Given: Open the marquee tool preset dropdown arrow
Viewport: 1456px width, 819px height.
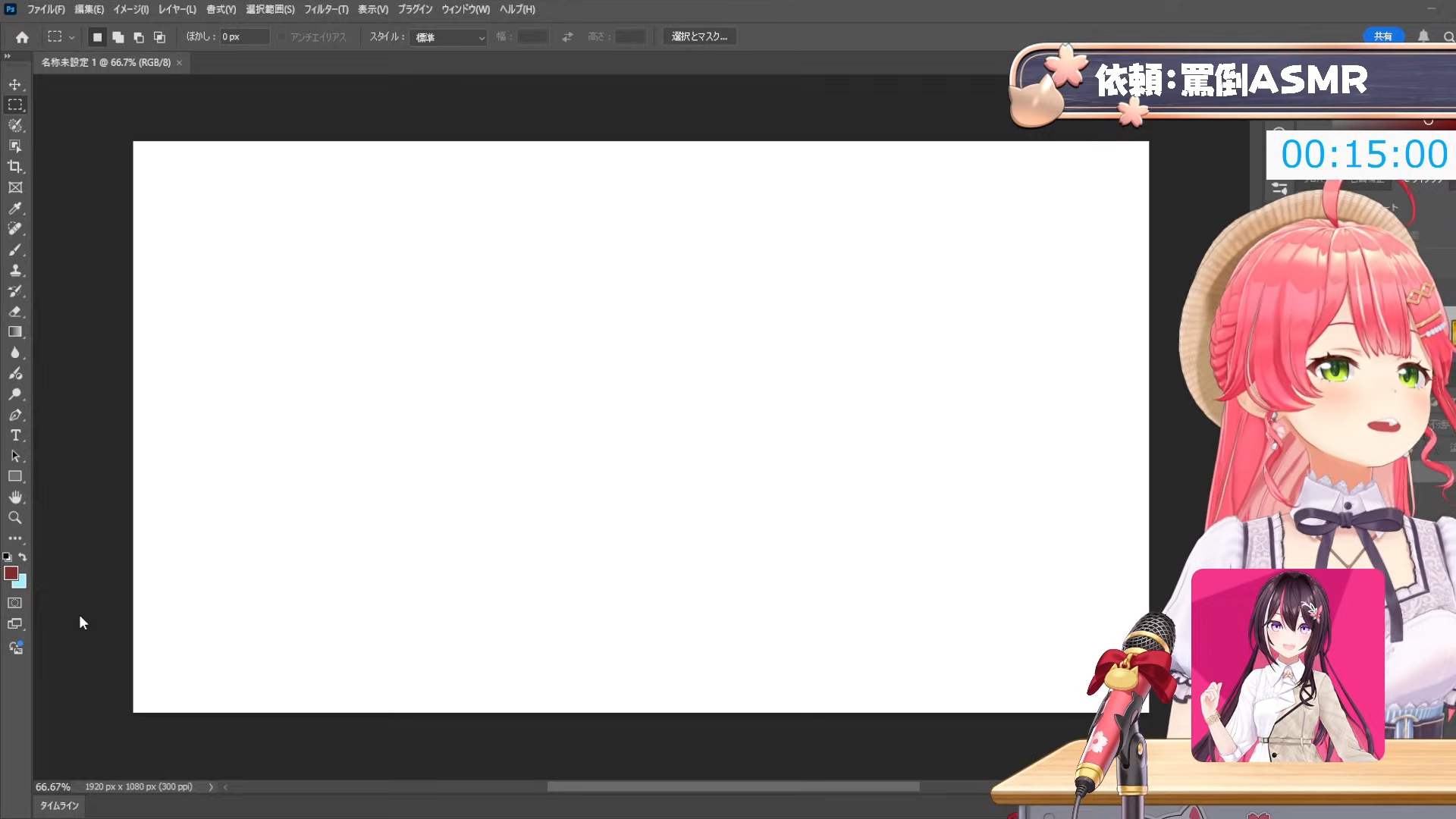Looking at the screenshot, I should click(72, 37).
